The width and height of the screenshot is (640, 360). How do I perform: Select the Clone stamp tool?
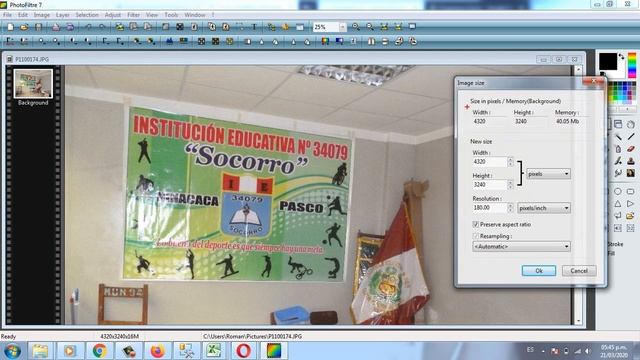tap(631, 161)
